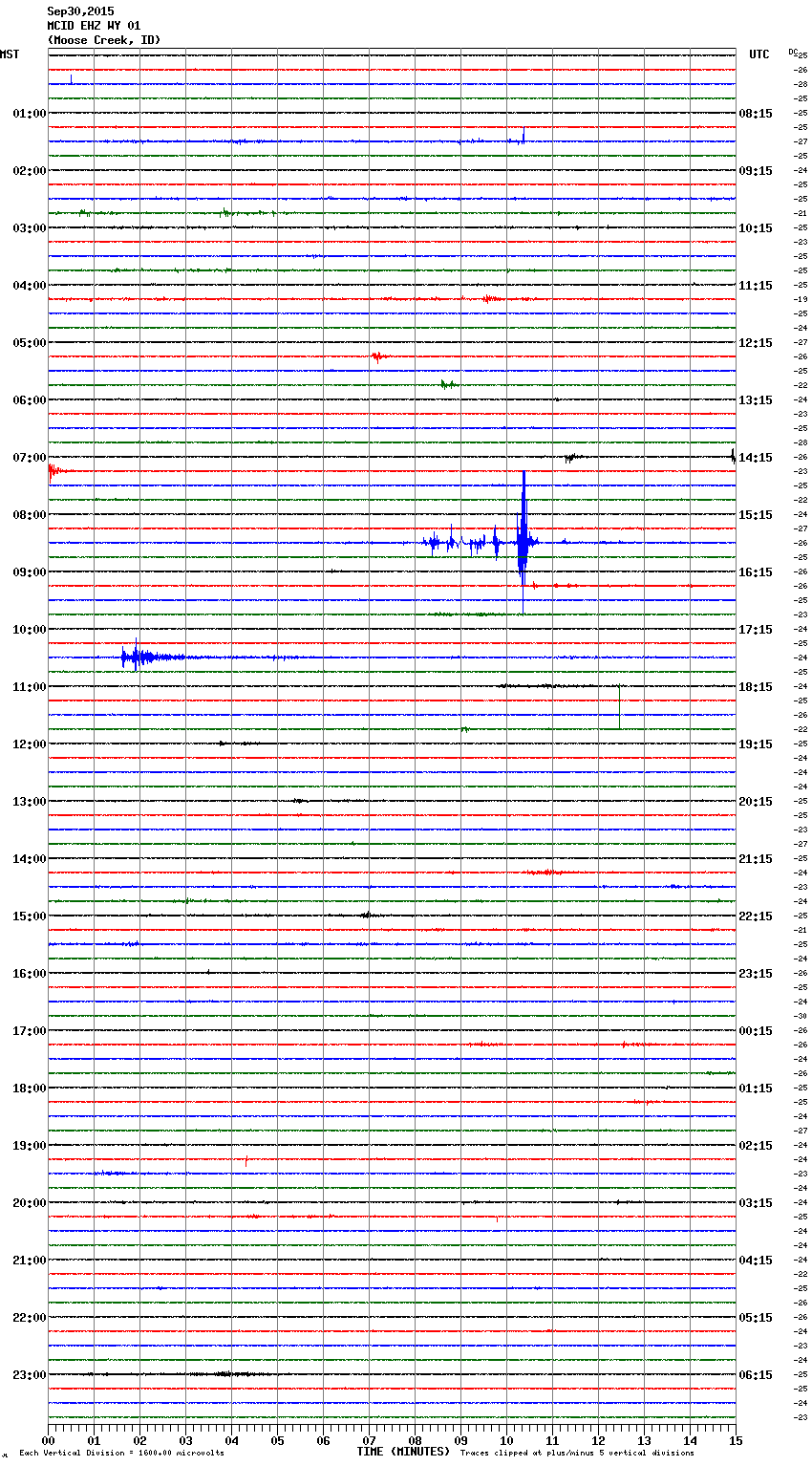This screenshot has width=812, height=1466.
Task: Click the MST time label "18:00"
Action: [30, 1089]
